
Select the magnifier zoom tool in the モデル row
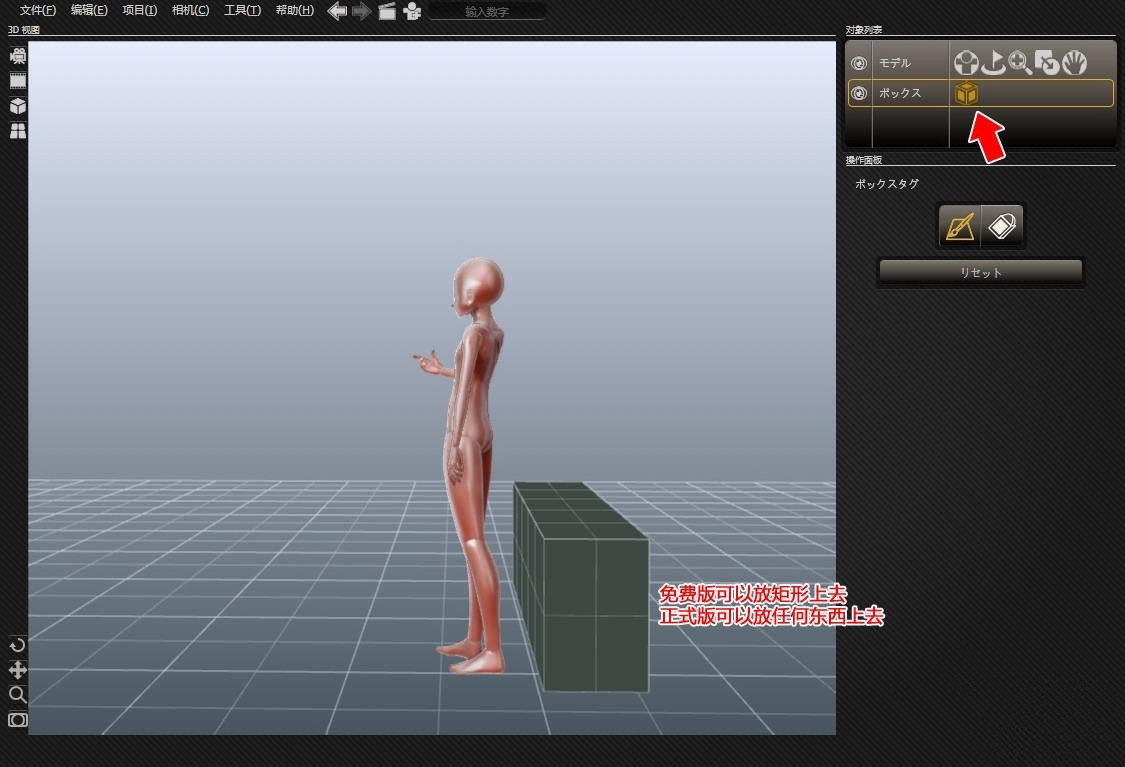coord(1021,63)
